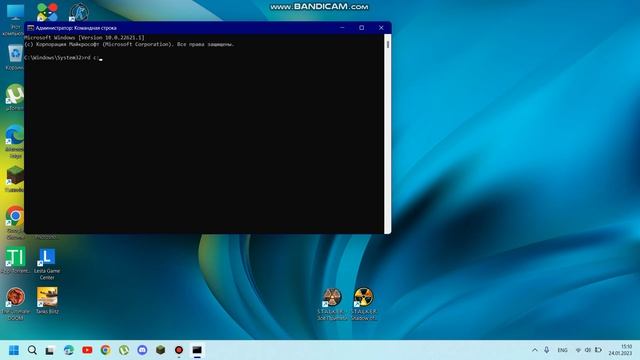Maximize the Command Prompt window

(362, 28)
